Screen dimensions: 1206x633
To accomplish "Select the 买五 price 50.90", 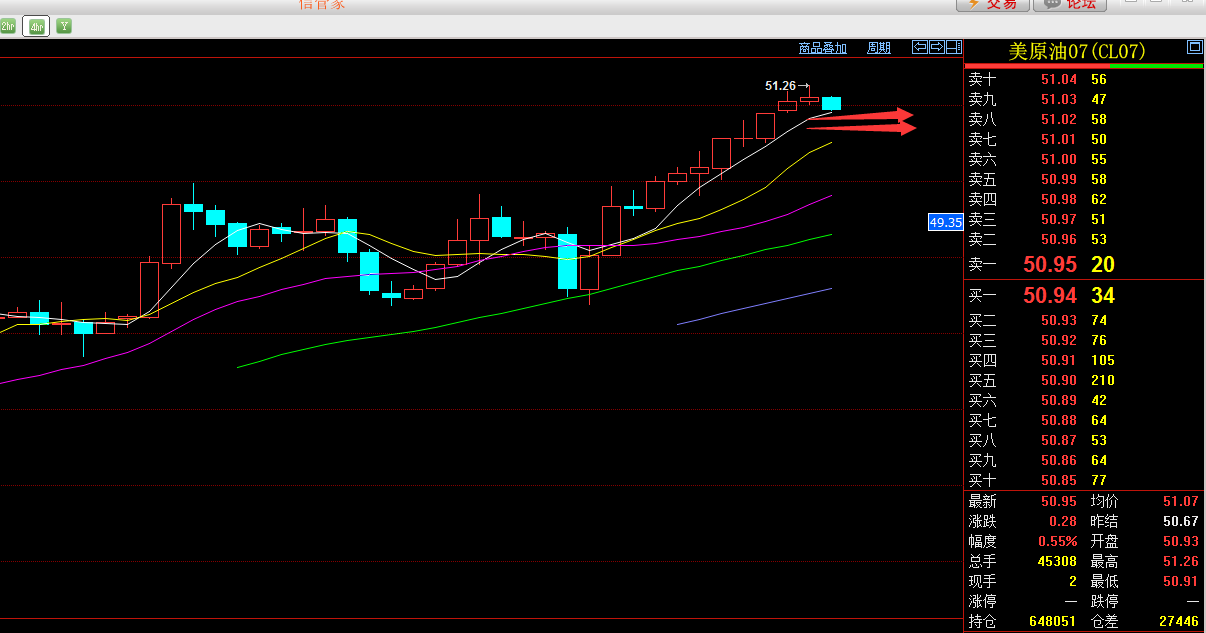I will click(1059, 380).
